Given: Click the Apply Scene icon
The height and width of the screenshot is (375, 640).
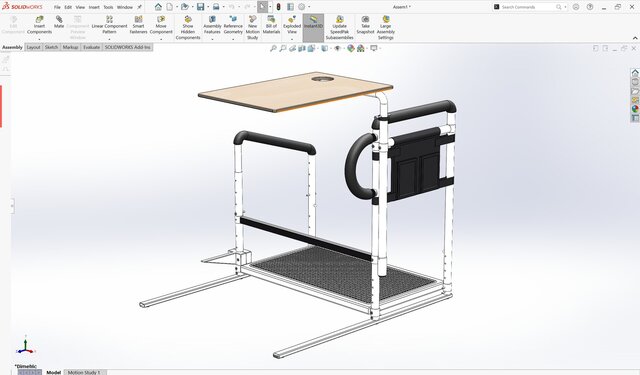Looking at the screenshot, I should point(361,48).
